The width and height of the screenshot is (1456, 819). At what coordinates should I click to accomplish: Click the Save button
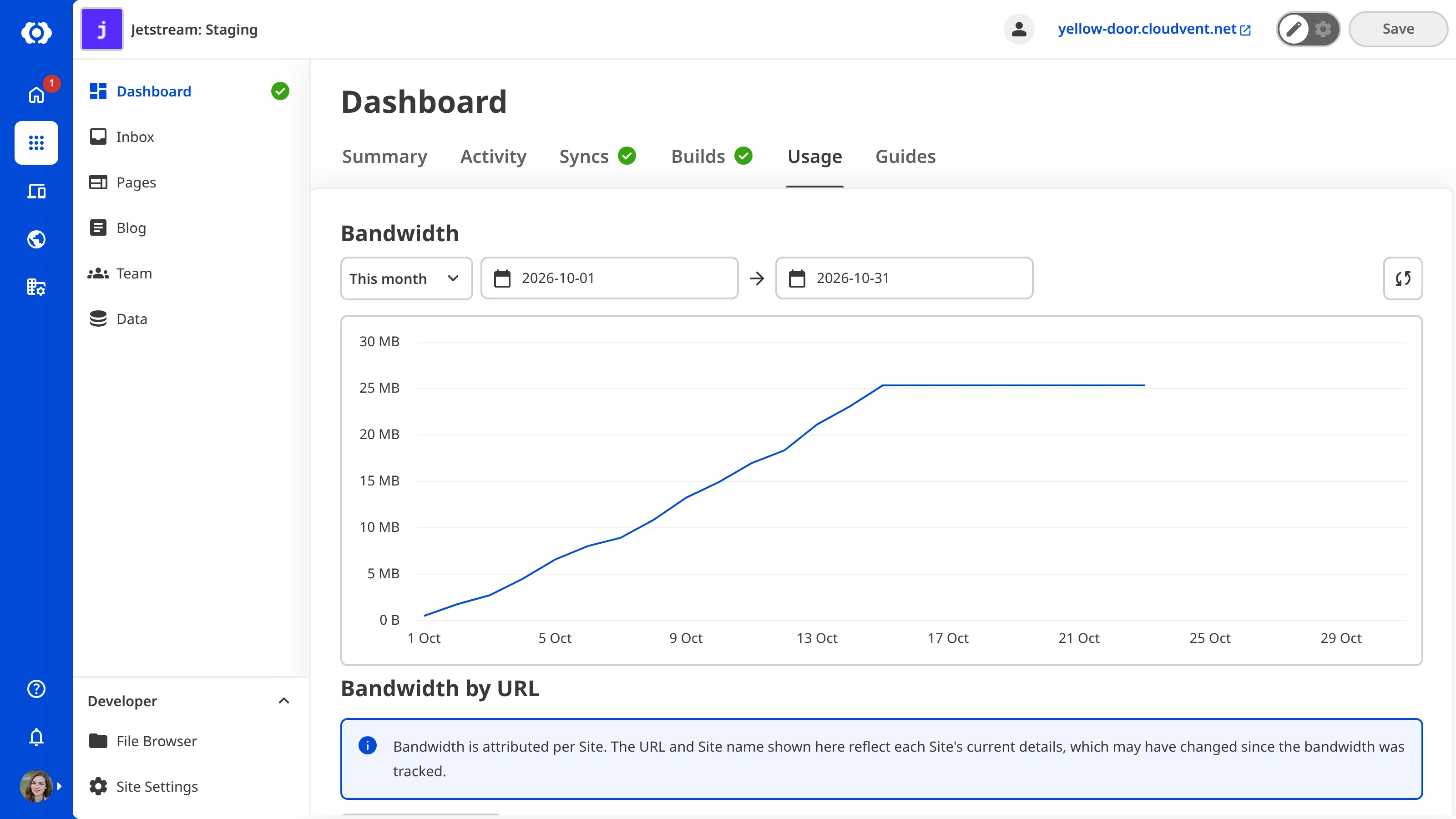tap(1398, 30)
